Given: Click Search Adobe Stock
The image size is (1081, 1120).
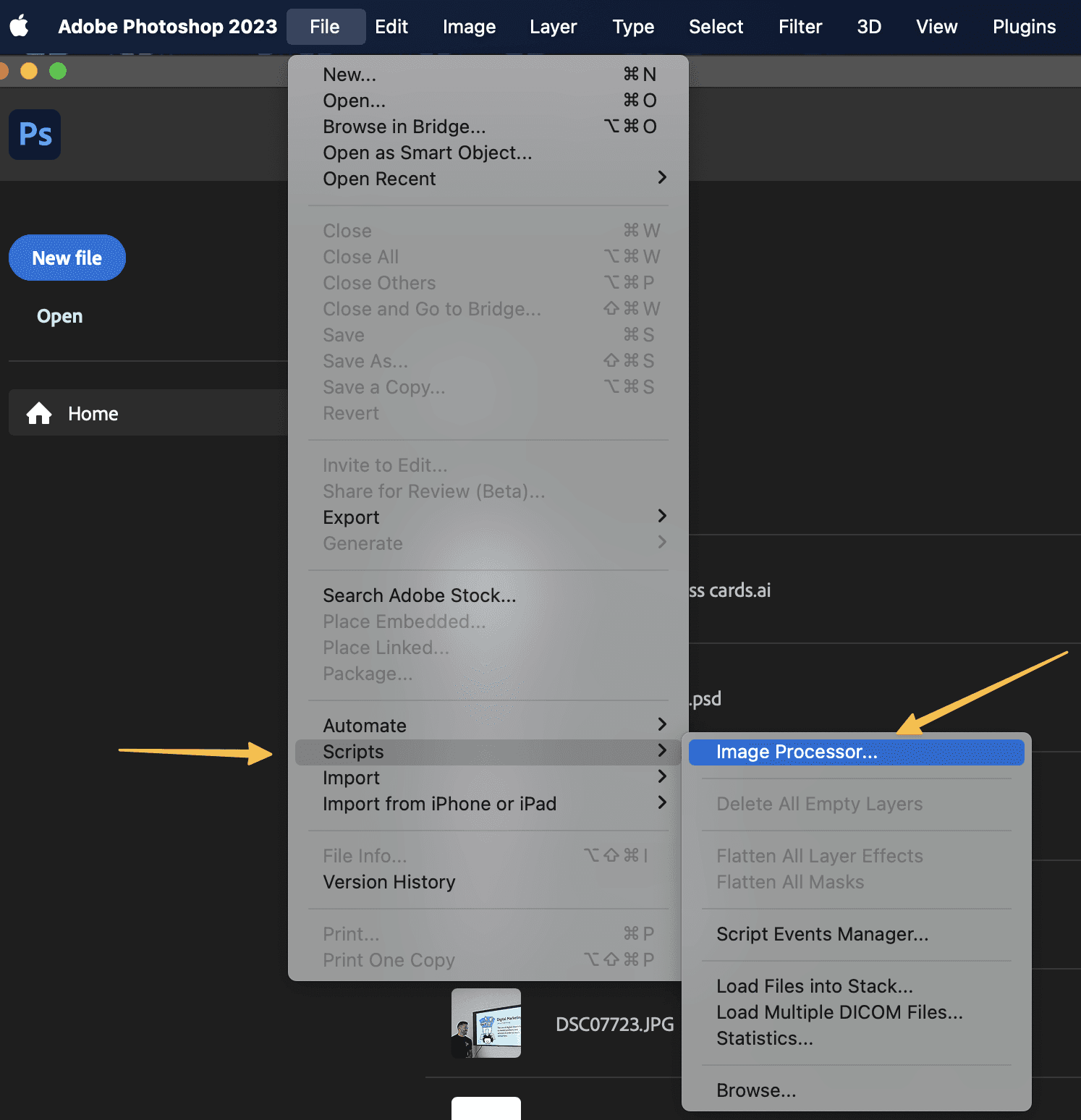Looking at the screenshot, I should click(419, 595).
